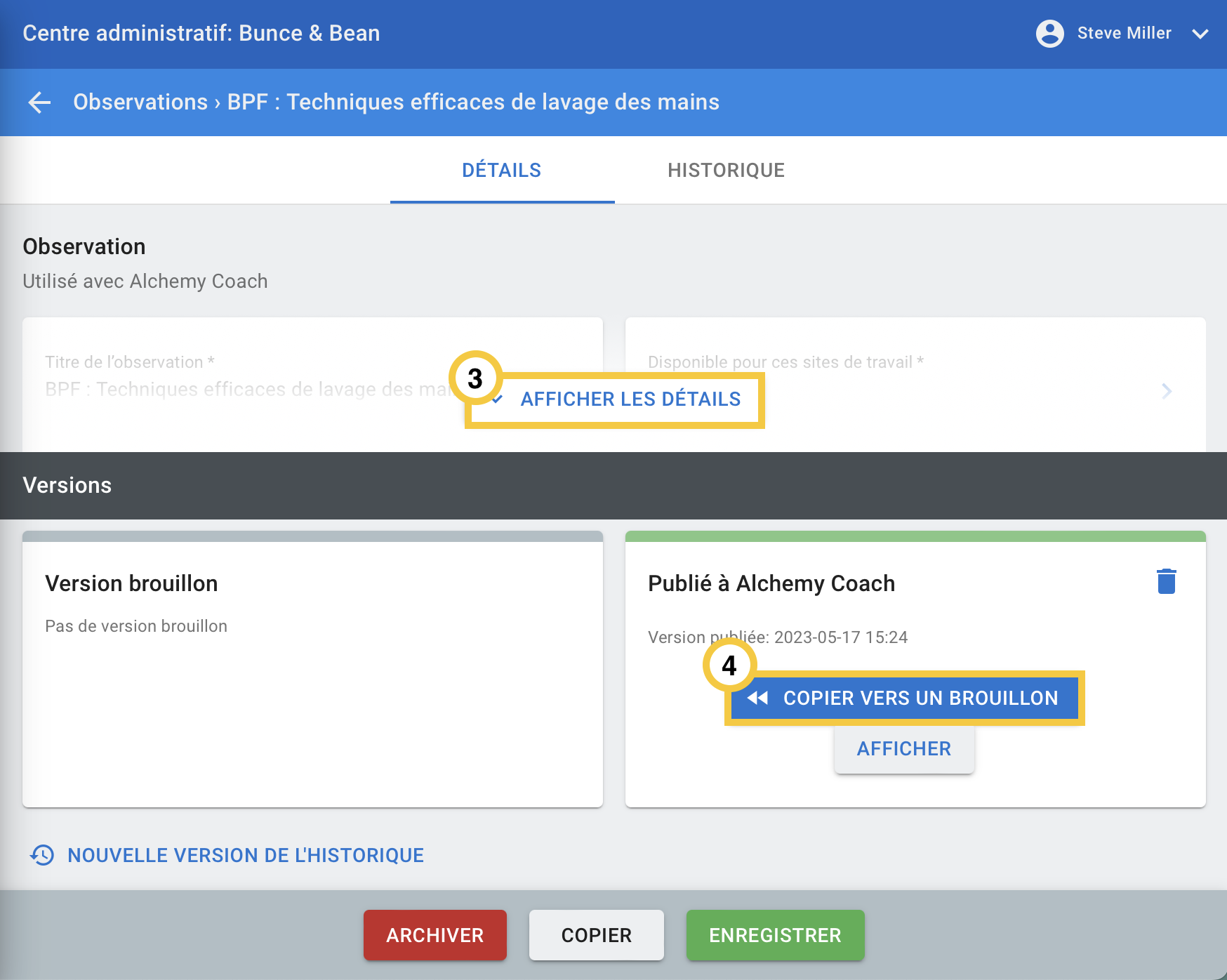Open the HISTORIQUE tab
Screen dimensions: 1227x980
726,171
